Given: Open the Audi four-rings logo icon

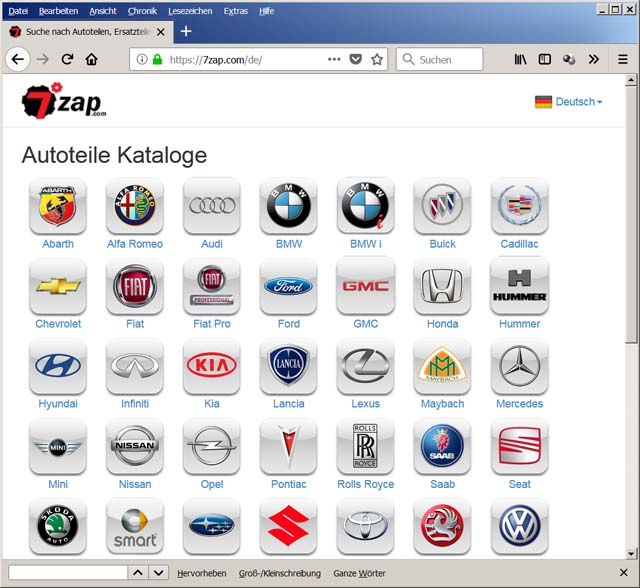Looking at the screenshot, I should pyautogui.click(x=212, y=206).
